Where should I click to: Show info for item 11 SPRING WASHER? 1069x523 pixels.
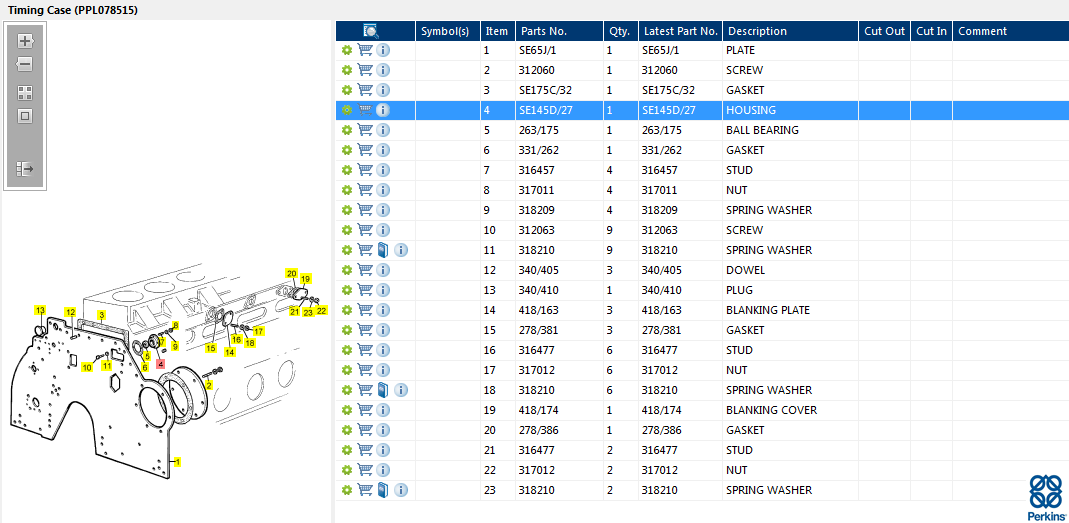coord(401,250)
